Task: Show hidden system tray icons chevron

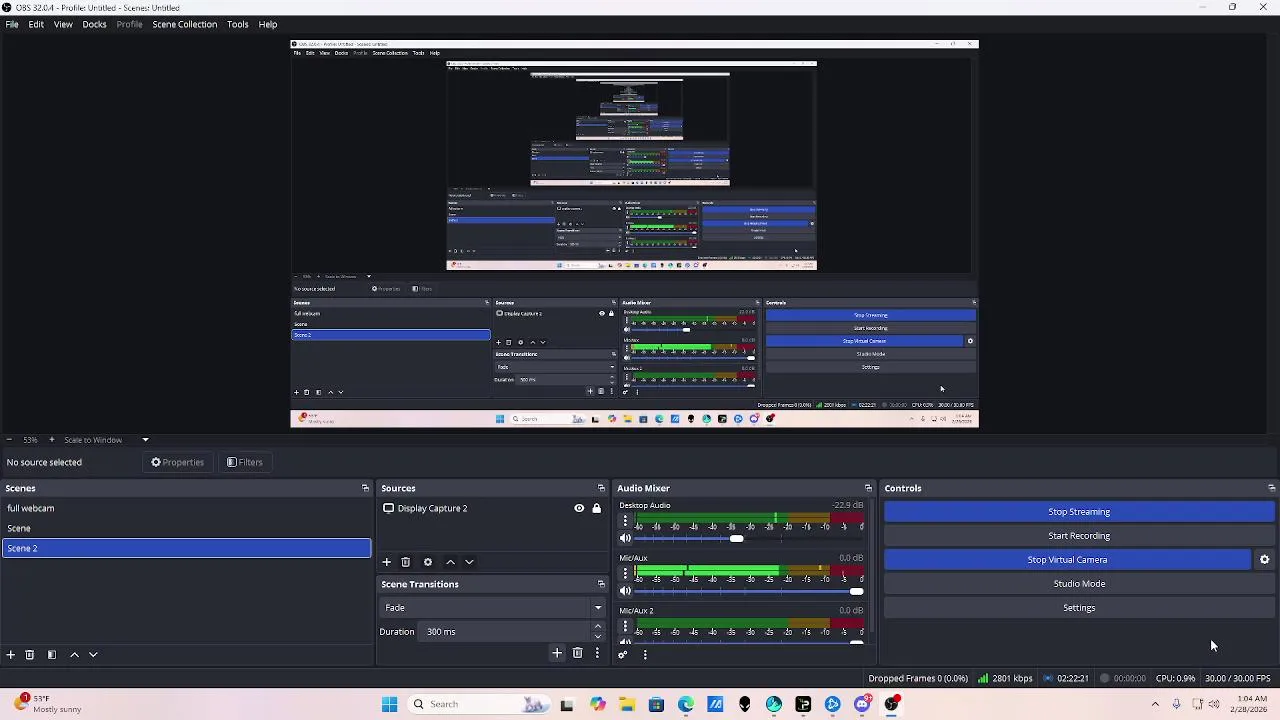Action: [x=1155, y=704]
